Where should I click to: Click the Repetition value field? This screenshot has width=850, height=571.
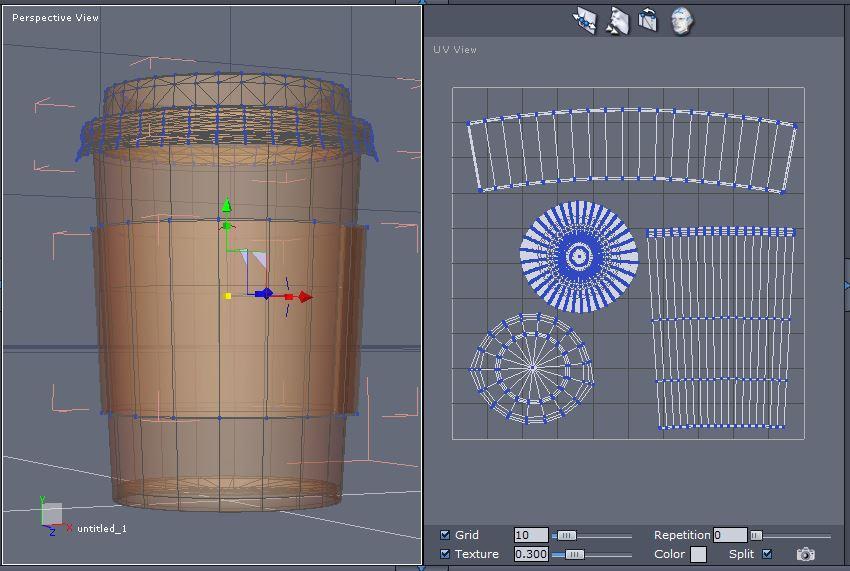pyautogui.click(x=729, y=535)
